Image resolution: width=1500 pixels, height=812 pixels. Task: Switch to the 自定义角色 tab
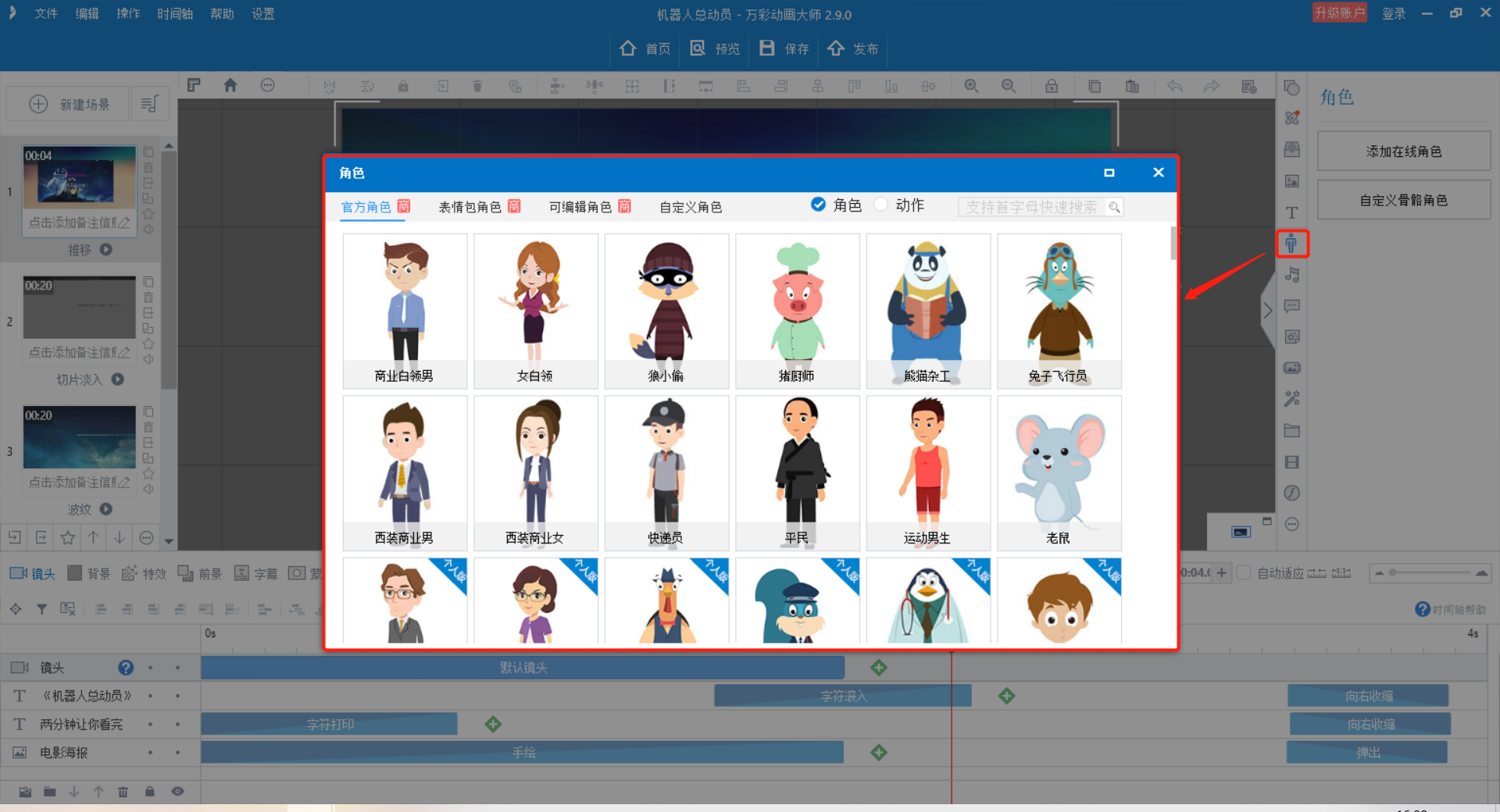(x=691, y=207)
